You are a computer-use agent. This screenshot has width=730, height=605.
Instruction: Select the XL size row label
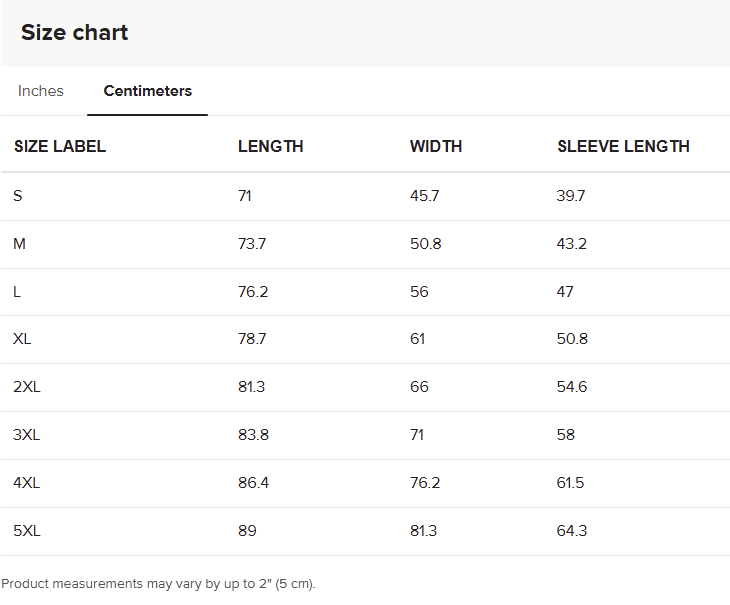pyautogui.click(x=22, y=339)
